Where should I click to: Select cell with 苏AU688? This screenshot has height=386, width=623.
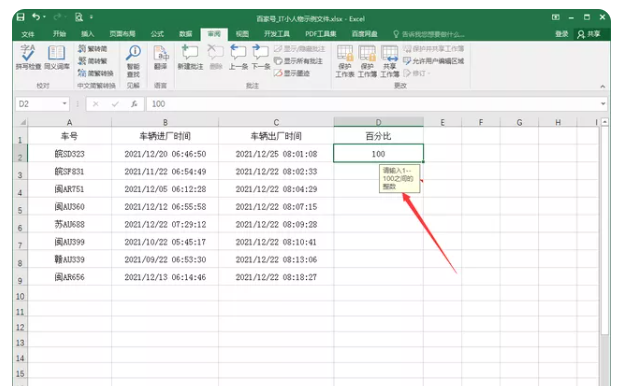click(x=70, y=224)
